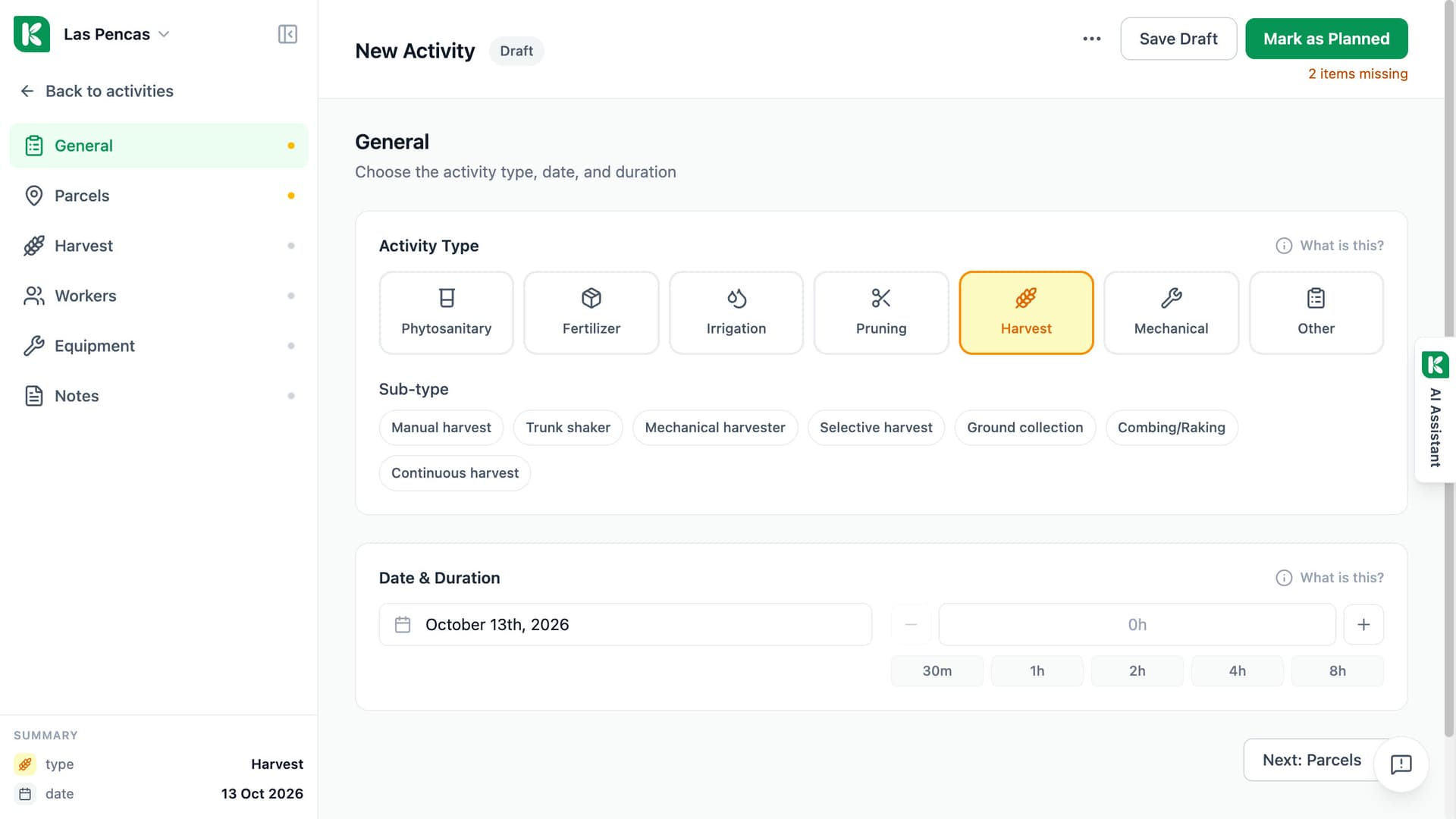The width and height of the screenshot is (1456, 819).
Task: Open the Equipment section in sidebar
Action: tap(158, 346)
